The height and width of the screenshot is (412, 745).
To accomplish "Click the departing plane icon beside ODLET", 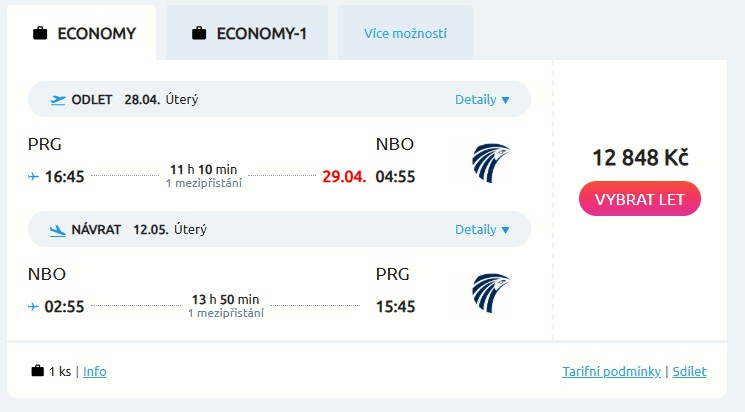I will tap(58, 99).
